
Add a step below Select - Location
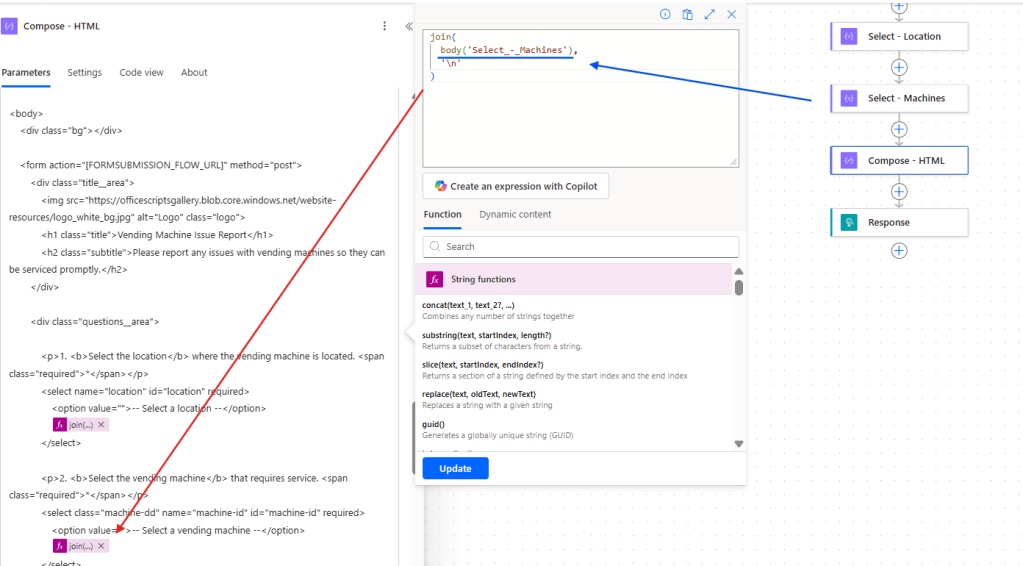point(899,67)
